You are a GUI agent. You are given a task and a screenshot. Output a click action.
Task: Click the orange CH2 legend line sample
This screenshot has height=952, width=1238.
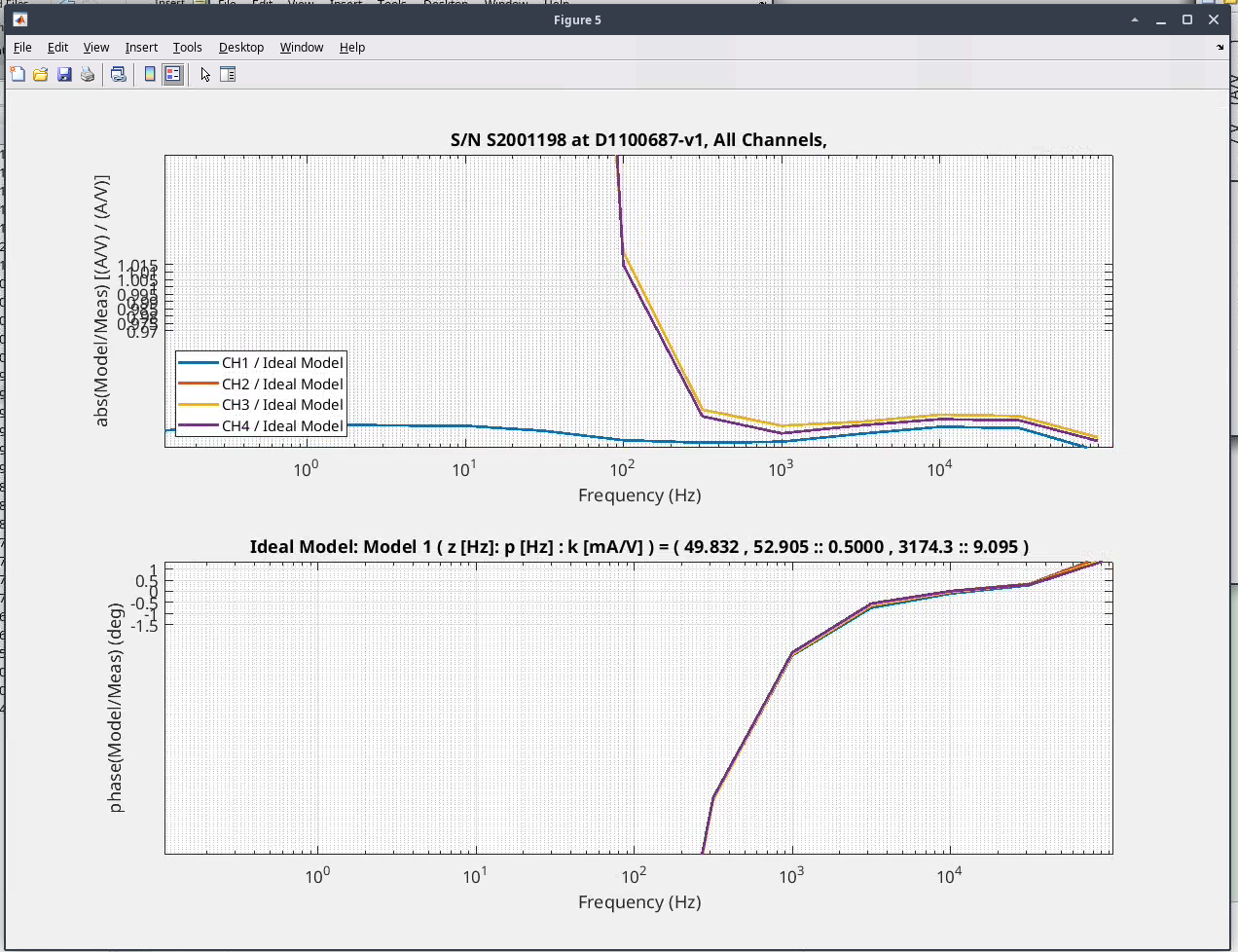click(x=199, y=384)
